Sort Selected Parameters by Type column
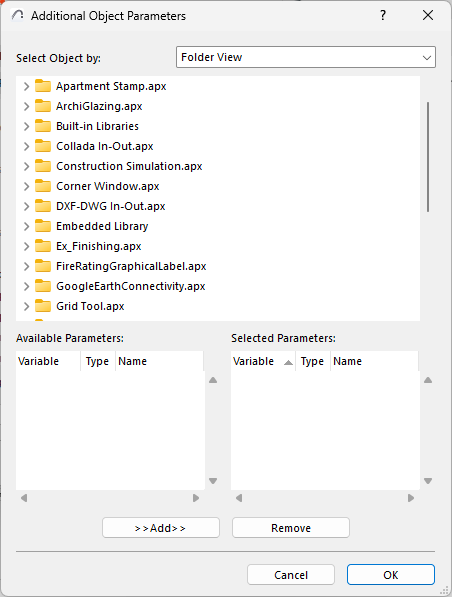The height and width of the screenshot is (597, 452). point(313,361)
